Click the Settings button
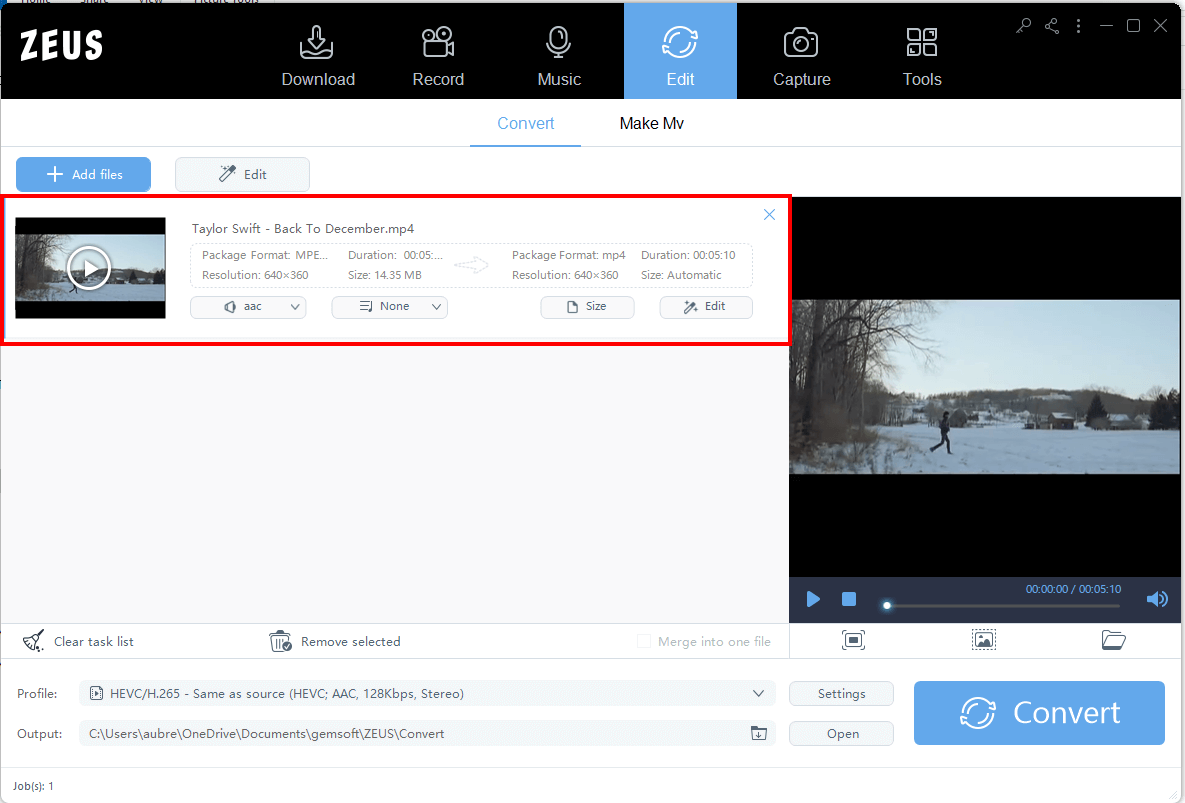1185x803 pixels. pos(841,693)
